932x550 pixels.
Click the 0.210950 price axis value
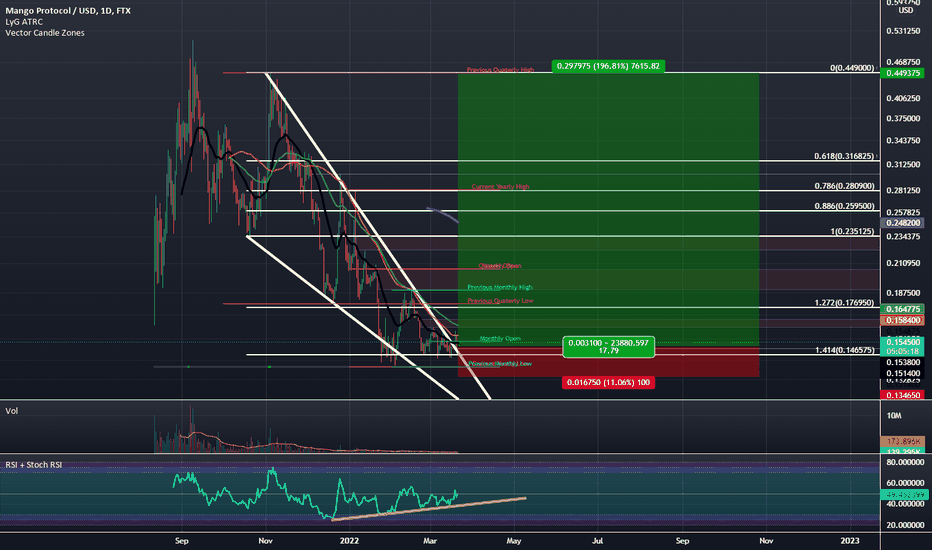point(903,263)
